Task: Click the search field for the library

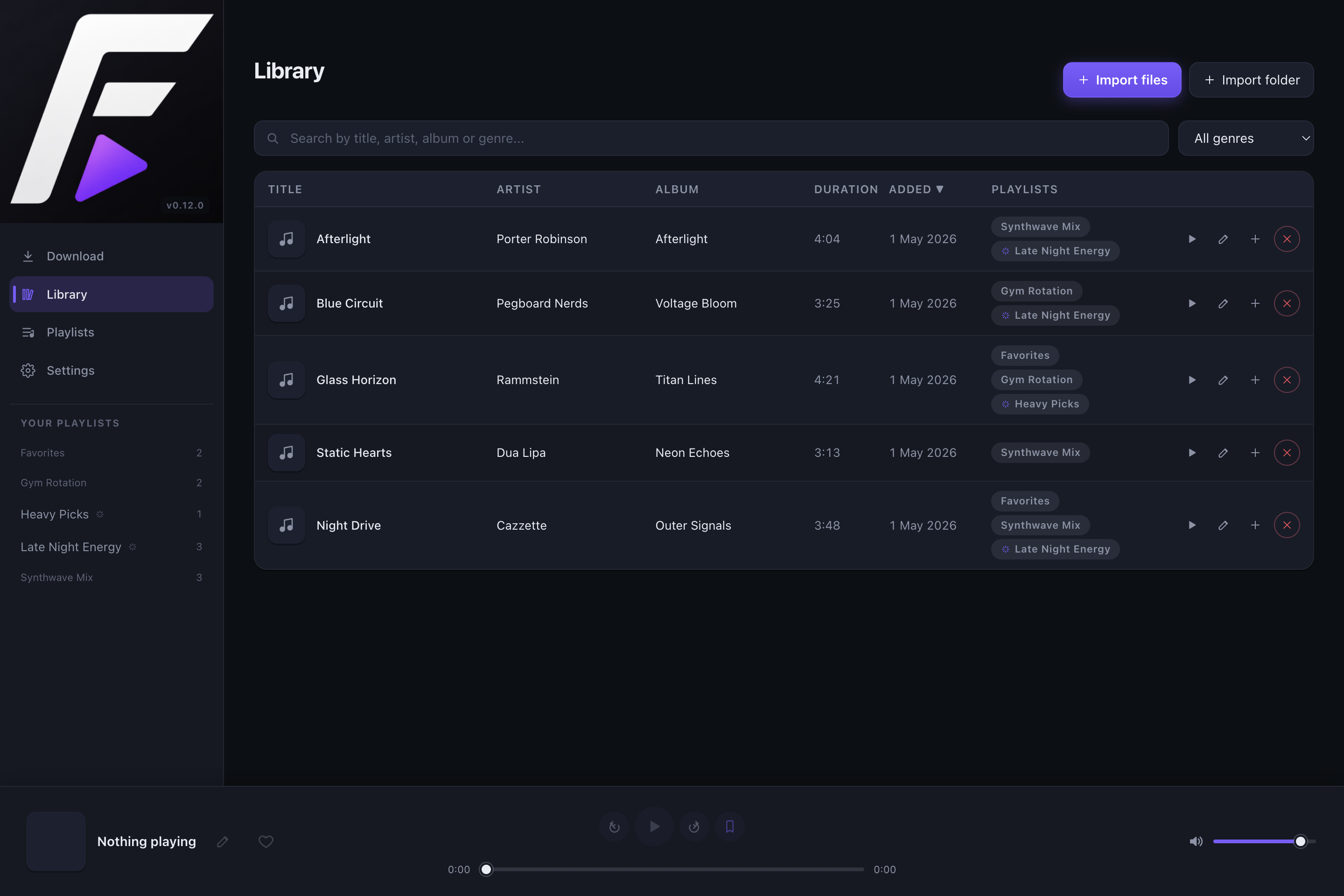Action: tap(711, 138)
